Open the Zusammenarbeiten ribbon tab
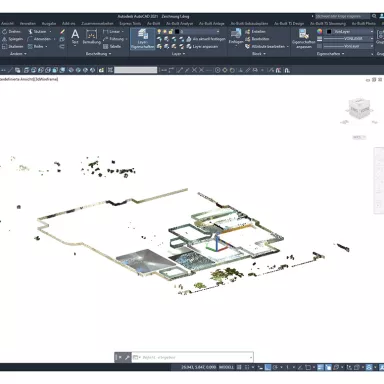Viewport: 384px width, 384px height. pos(97,24)
